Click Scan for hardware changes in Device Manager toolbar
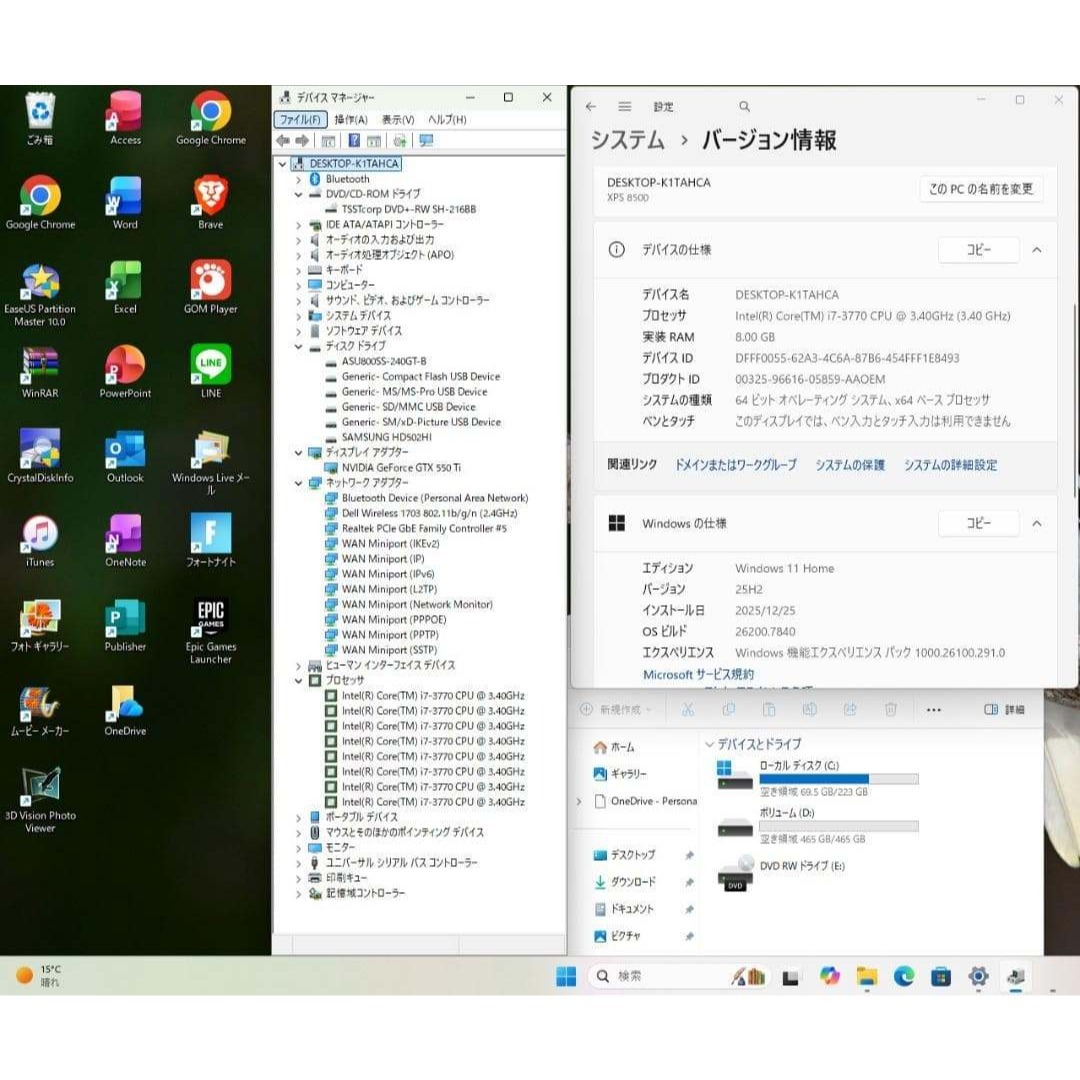 pos(398,140)
